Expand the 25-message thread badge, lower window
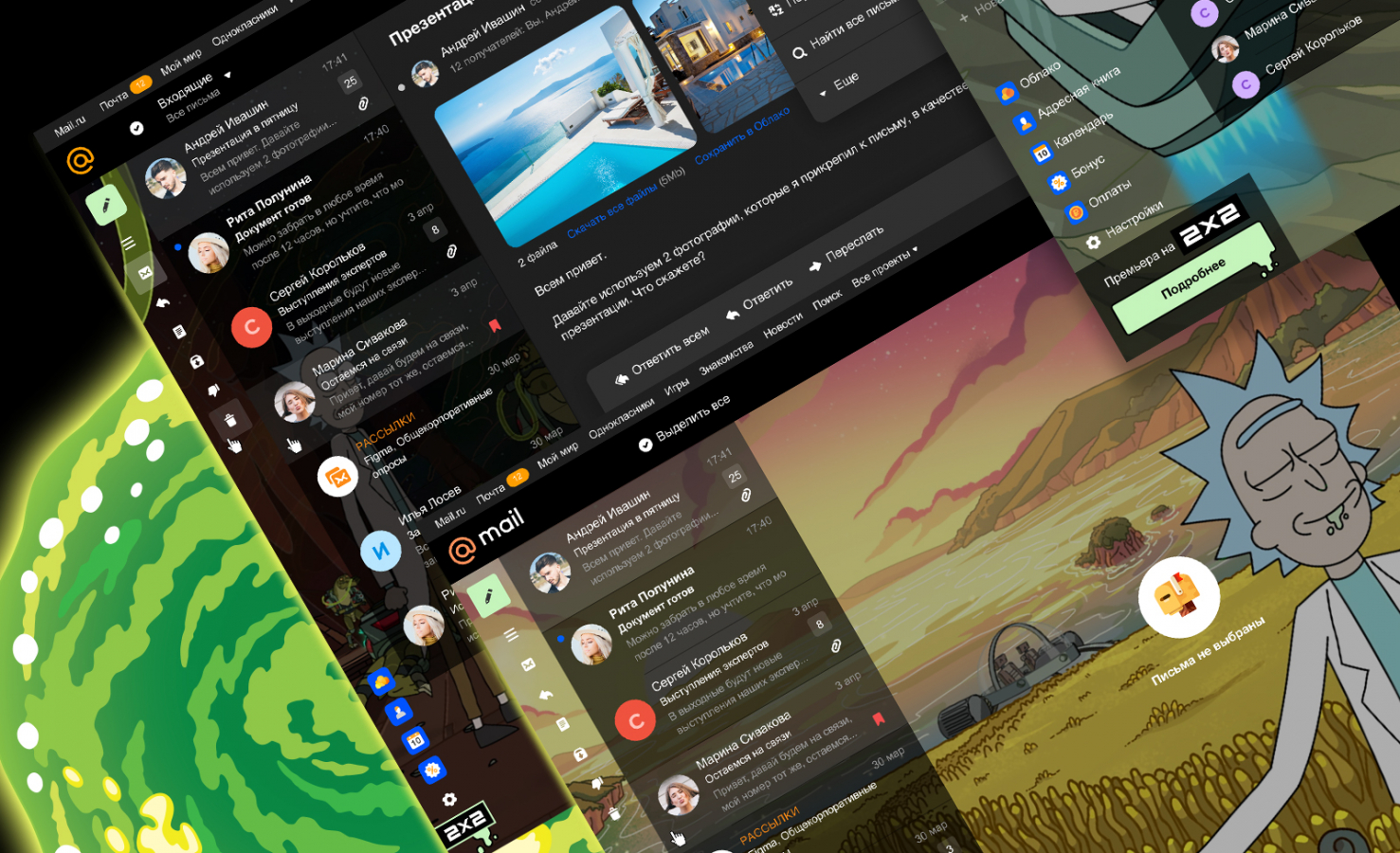Image resolution: width=1400 pixels, height=853 pixels. tap(735, 477)
